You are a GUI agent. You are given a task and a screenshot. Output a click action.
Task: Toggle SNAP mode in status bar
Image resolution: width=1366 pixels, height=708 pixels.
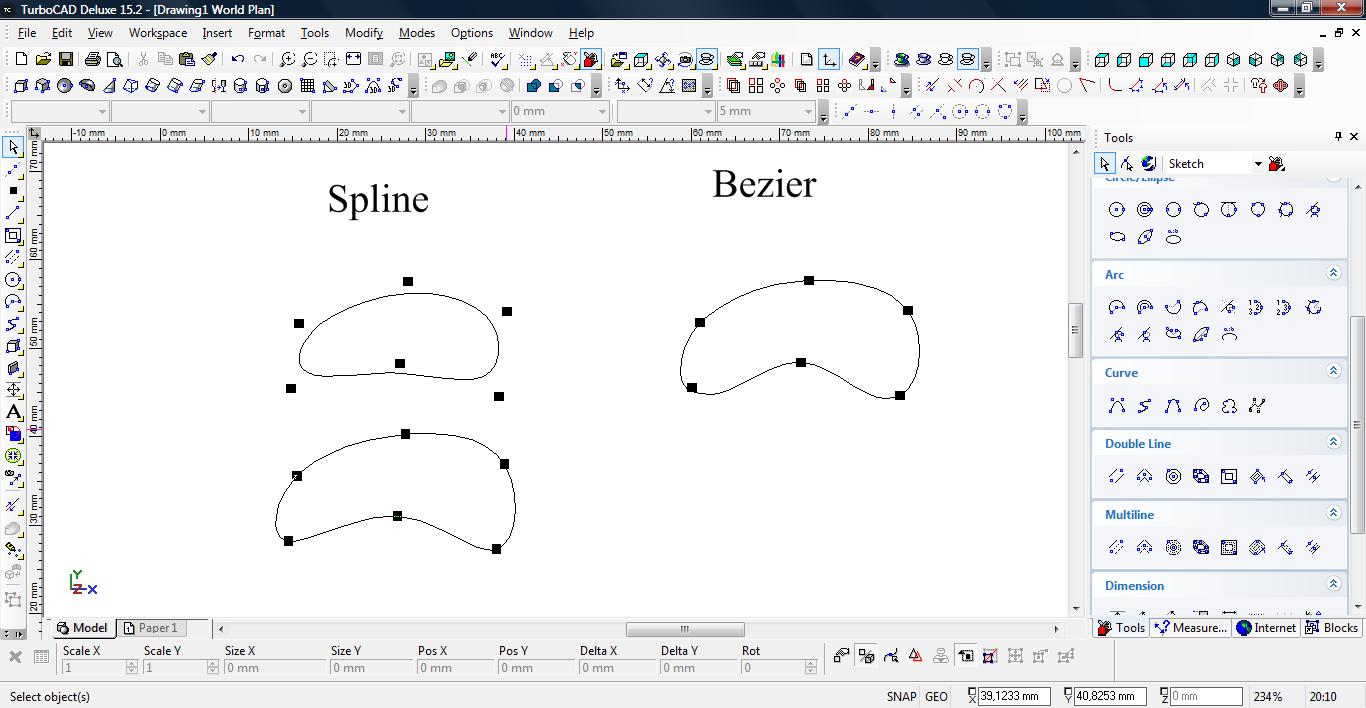900,697
